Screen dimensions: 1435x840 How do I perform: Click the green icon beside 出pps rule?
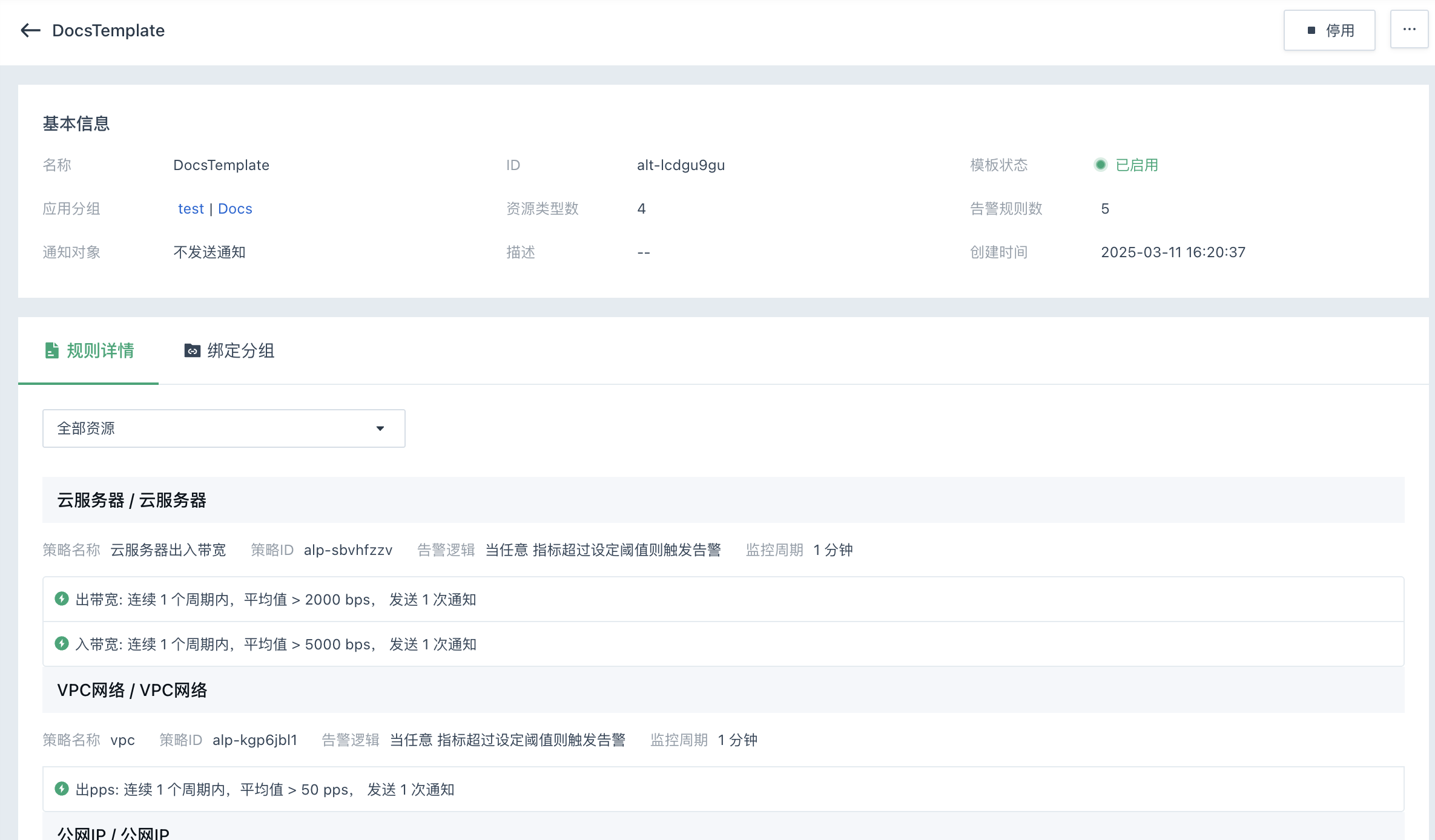(62, 789)
